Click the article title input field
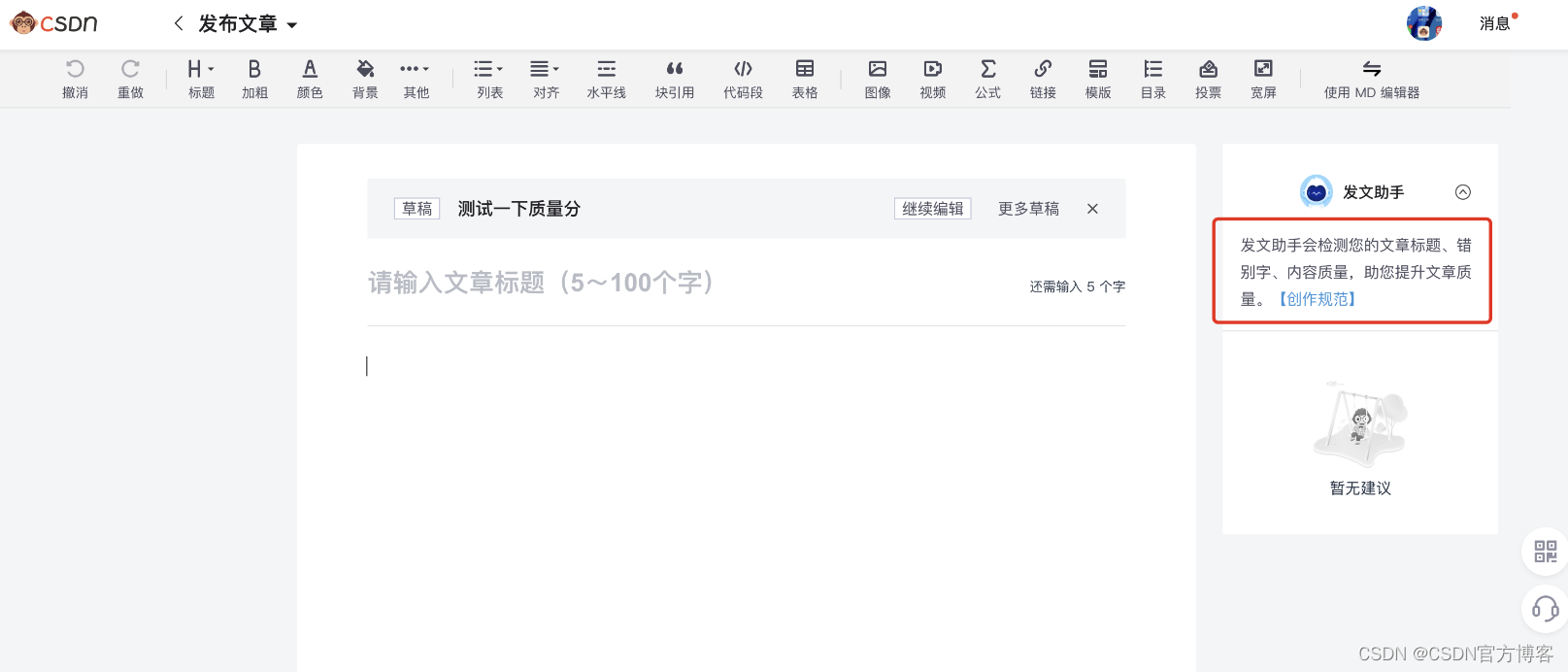Screen dimensions: 1568x672 coord(691,283)
